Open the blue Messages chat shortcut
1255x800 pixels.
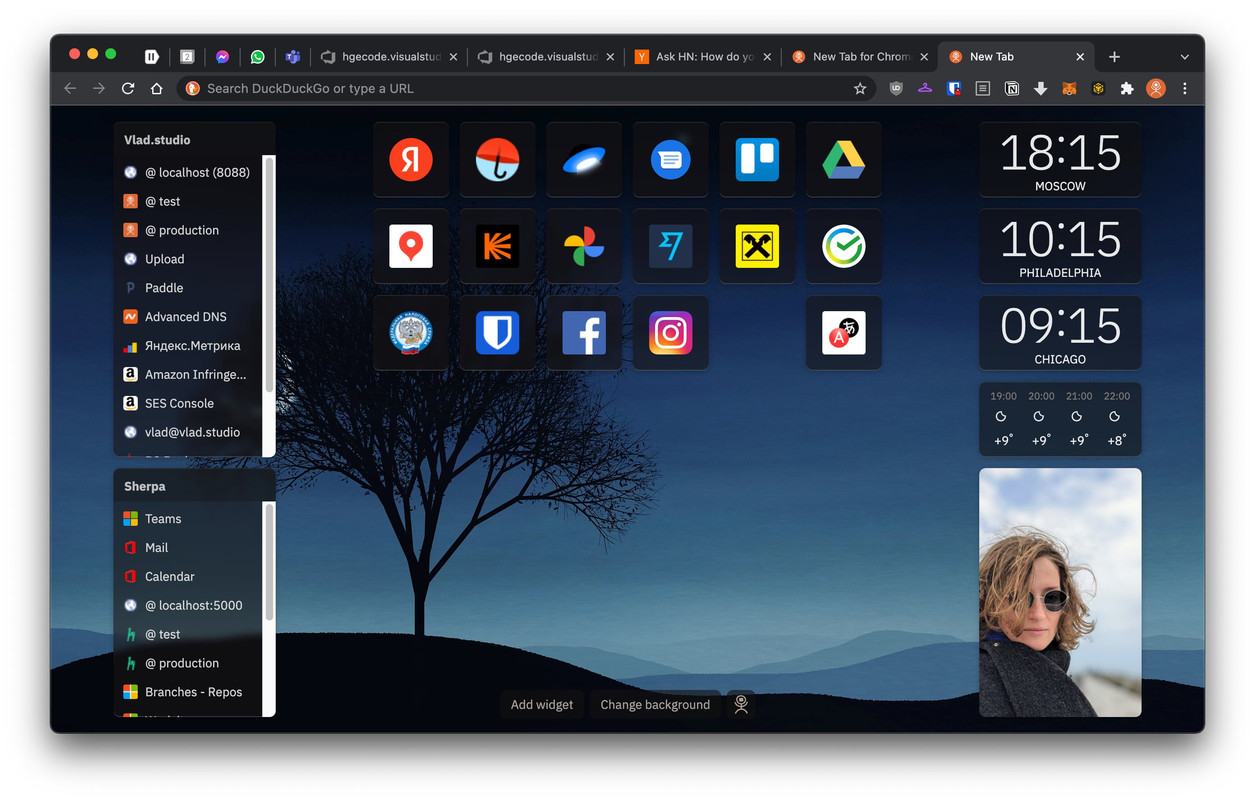coord(671,159)
